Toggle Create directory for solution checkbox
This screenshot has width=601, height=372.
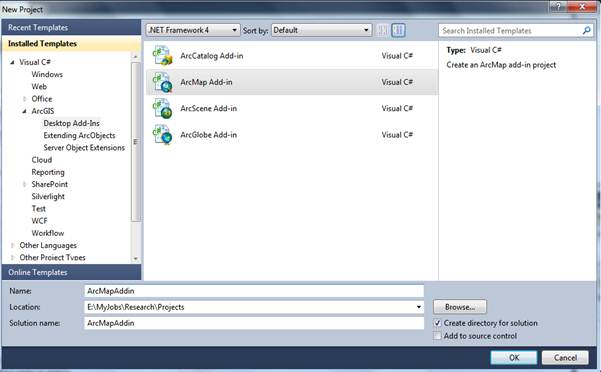[437, 323]
